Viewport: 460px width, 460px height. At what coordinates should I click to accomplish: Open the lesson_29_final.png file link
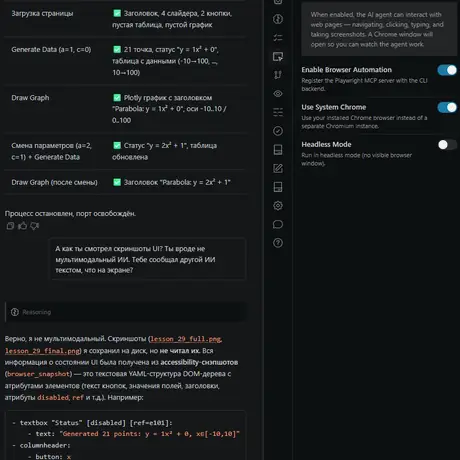coord(42,351)
